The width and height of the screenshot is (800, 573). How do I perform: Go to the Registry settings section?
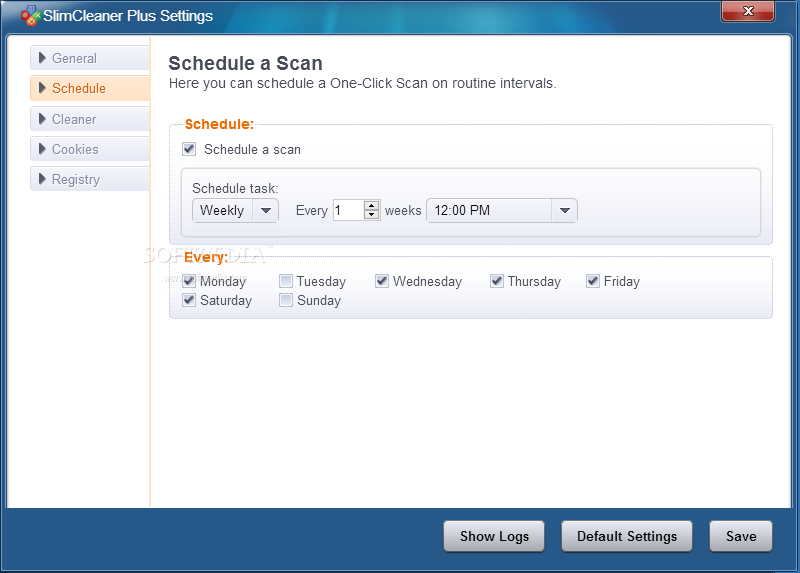(90, 179)
